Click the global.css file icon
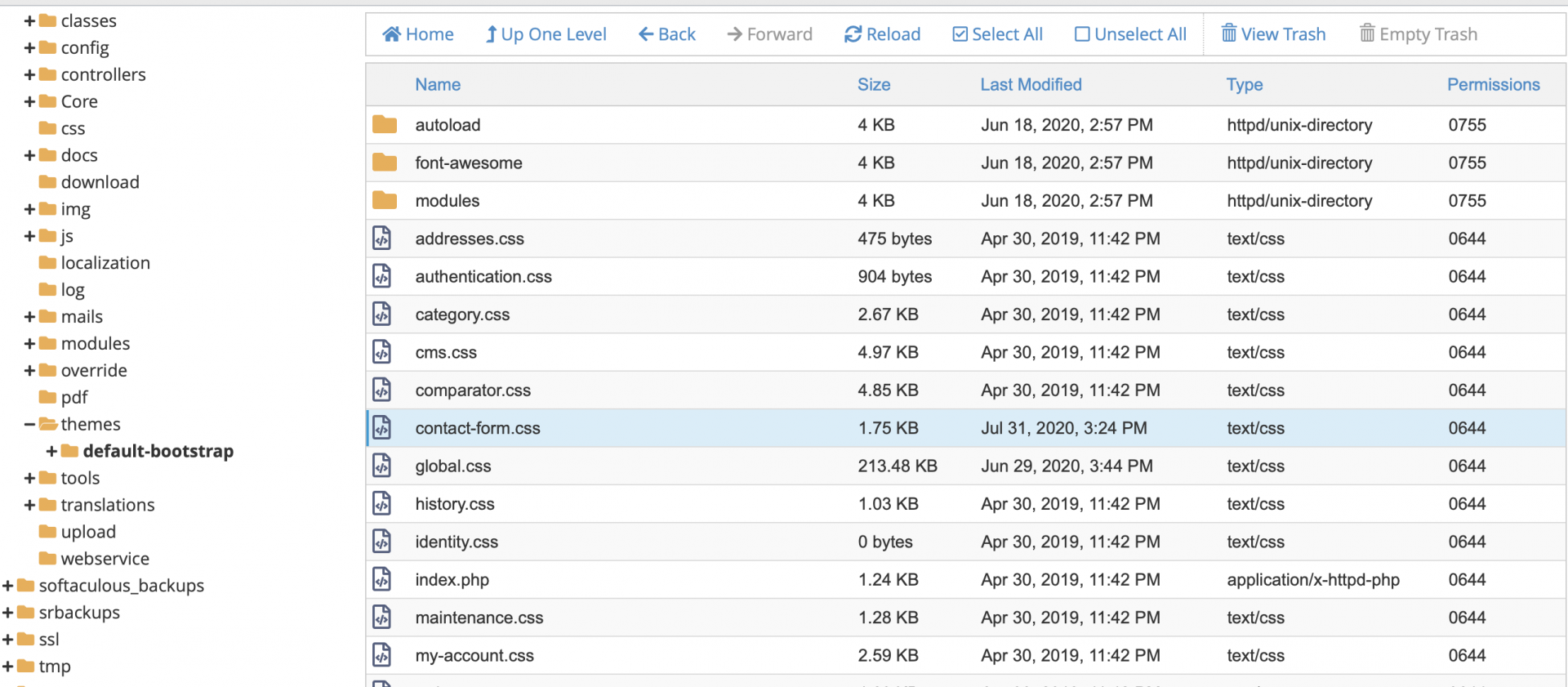 click(x=382, y=466)
